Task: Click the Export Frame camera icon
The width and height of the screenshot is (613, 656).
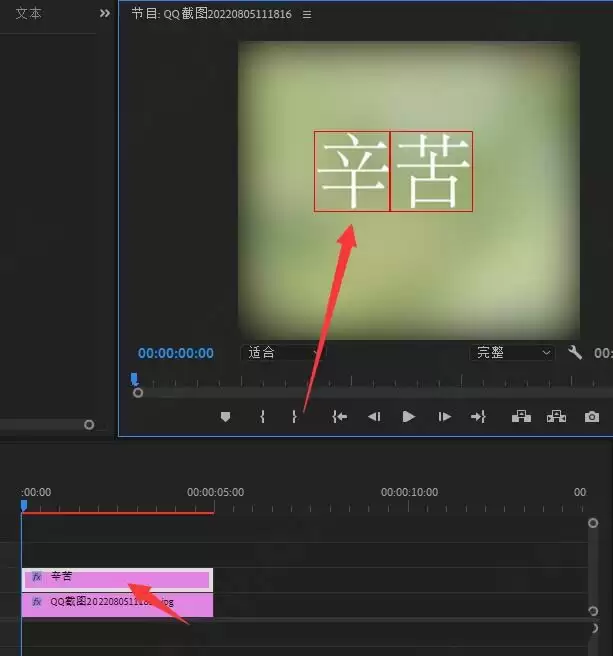Action: pyautogui.click(x=592, y=417)
